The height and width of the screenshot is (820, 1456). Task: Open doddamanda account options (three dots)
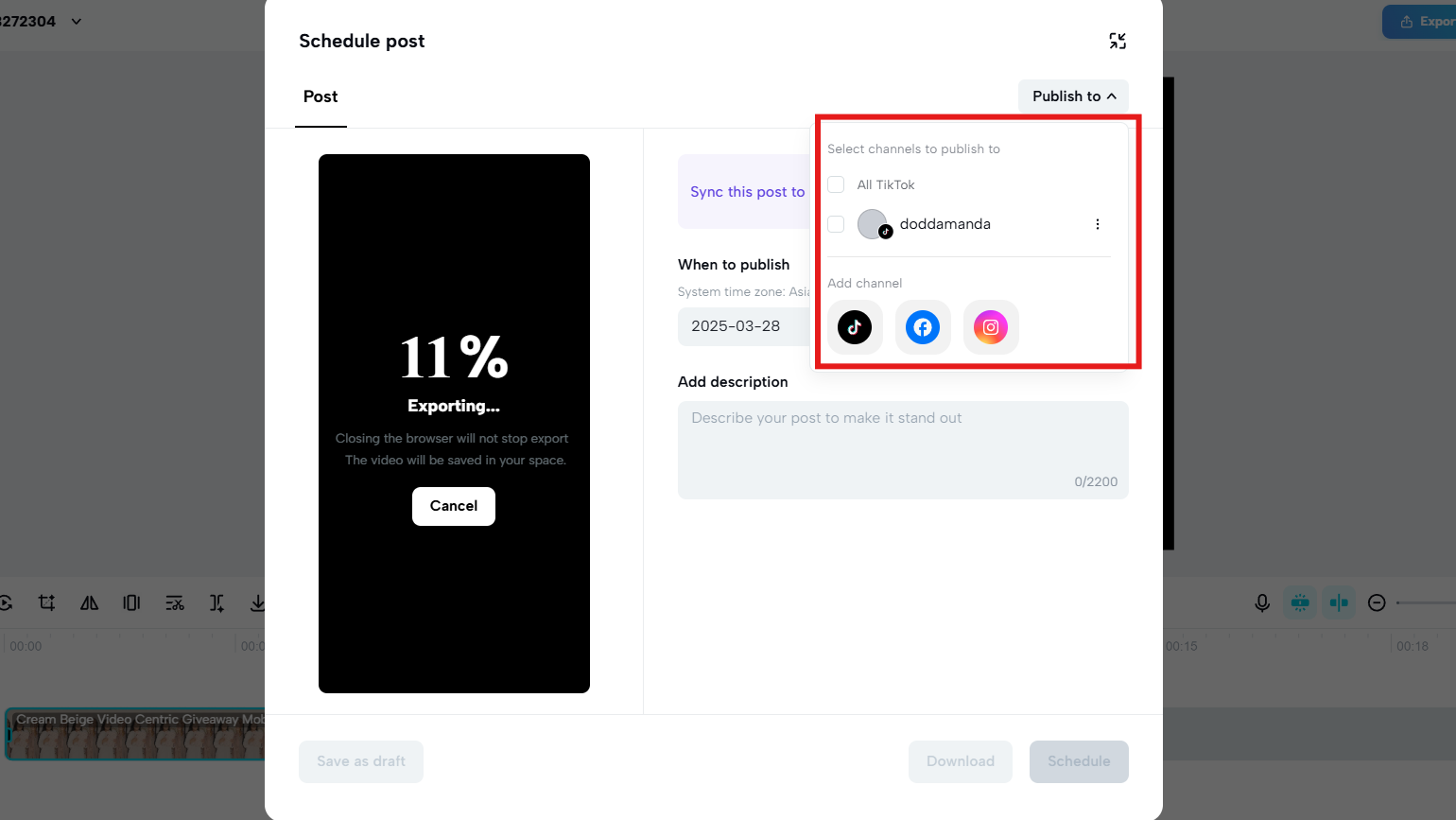[1098, 224]
